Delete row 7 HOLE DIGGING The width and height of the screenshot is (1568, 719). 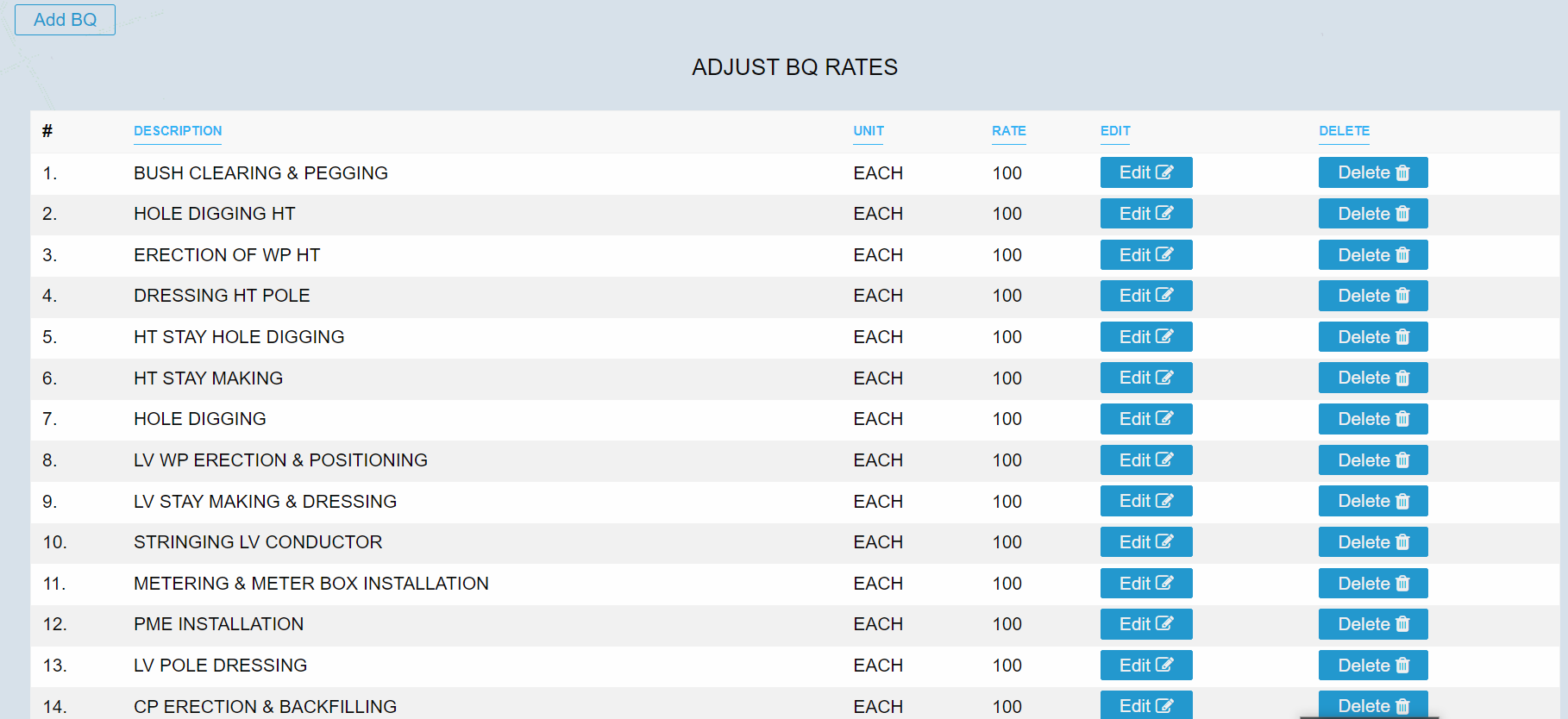1373,419
